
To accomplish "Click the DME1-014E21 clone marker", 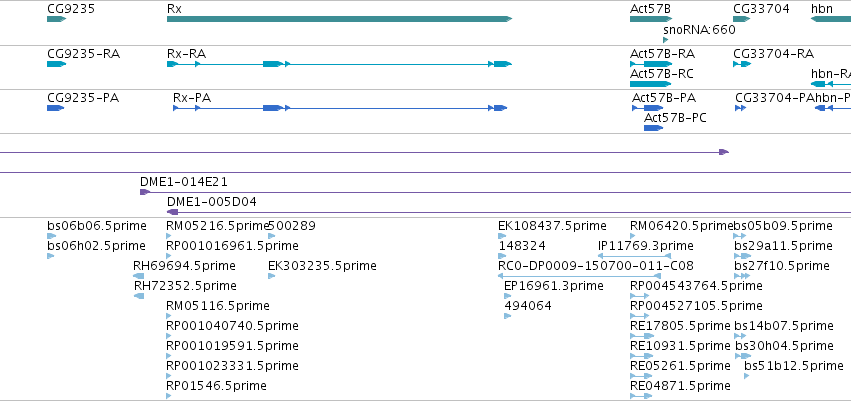I will pyautogui.click(x=145, y=192).
